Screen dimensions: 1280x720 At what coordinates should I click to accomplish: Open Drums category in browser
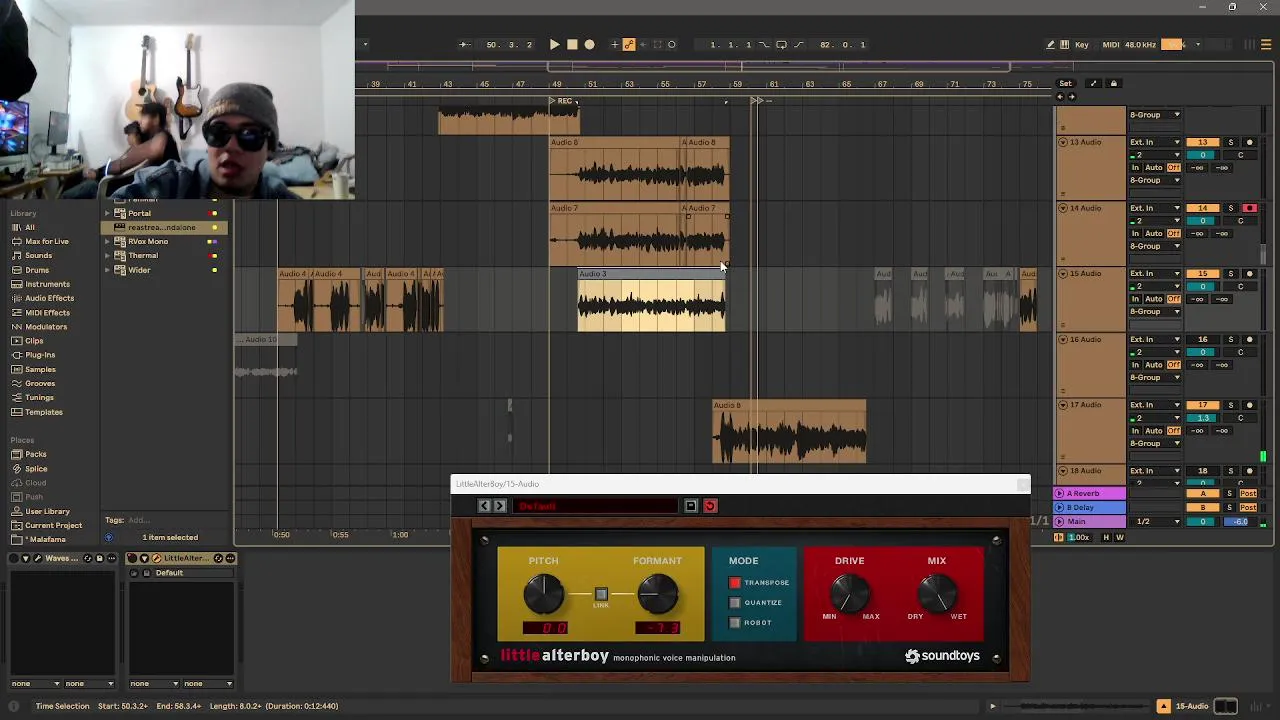37,270
